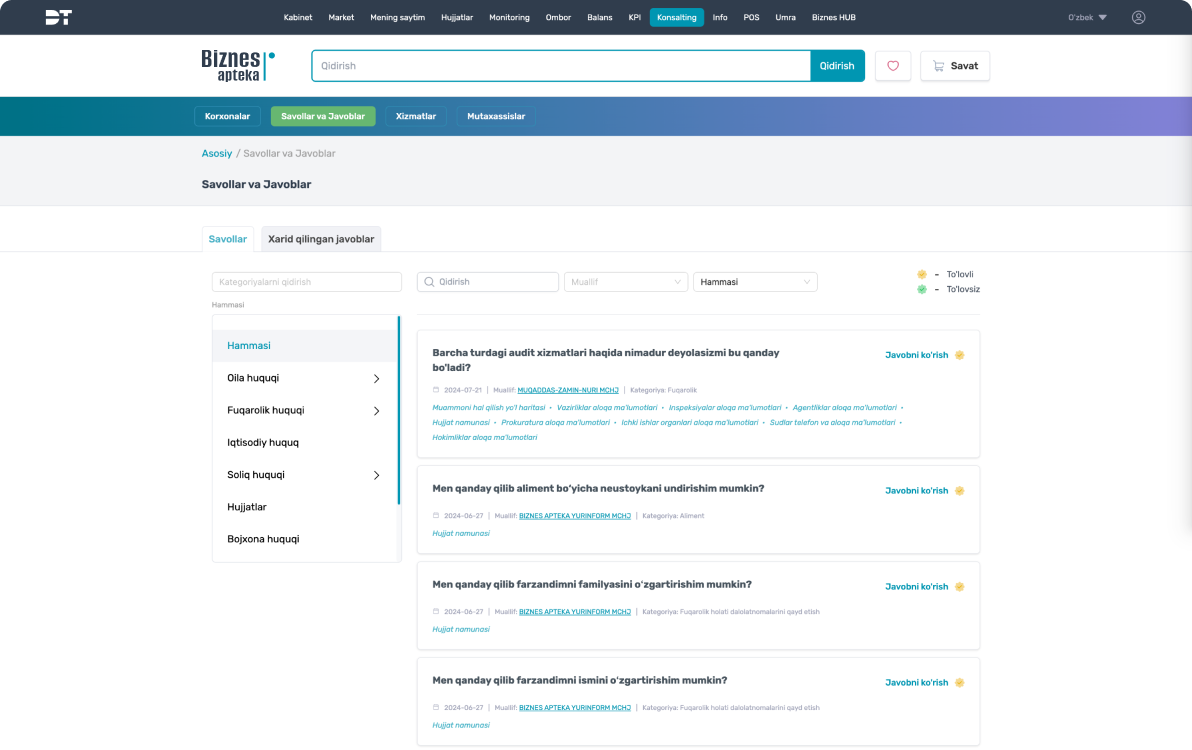Select Iqtisodiy huquq in category list

point(263,442)
